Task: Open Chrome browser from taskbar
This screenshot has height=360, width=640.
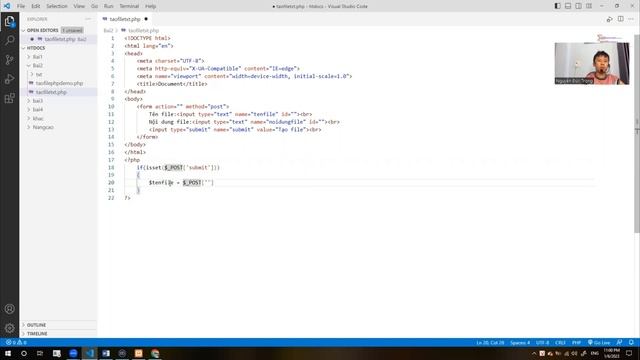Action: tap(155, 353)
